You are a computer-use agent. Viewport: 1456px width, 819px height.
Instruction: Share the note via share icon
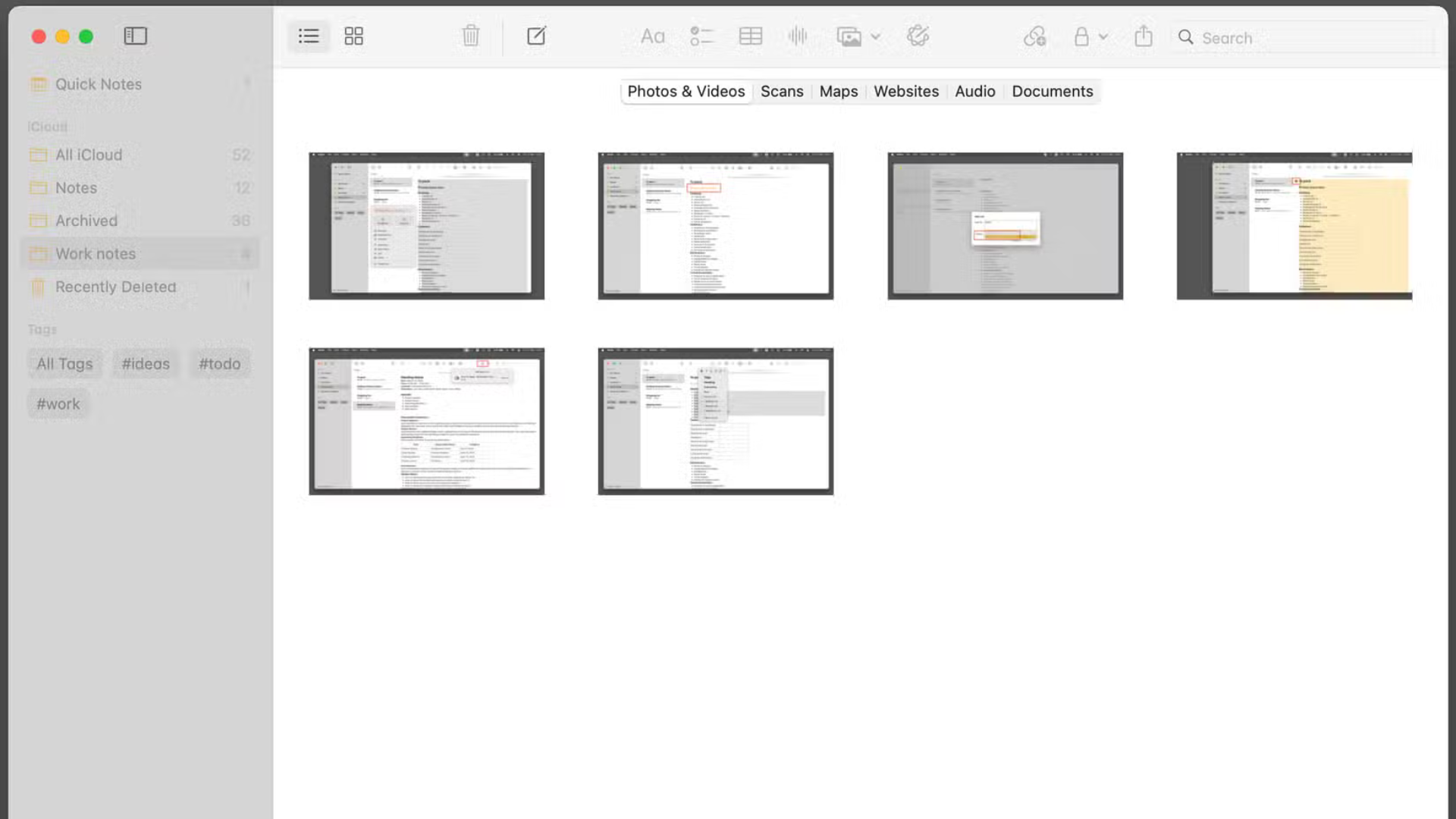coord(1144,36)
